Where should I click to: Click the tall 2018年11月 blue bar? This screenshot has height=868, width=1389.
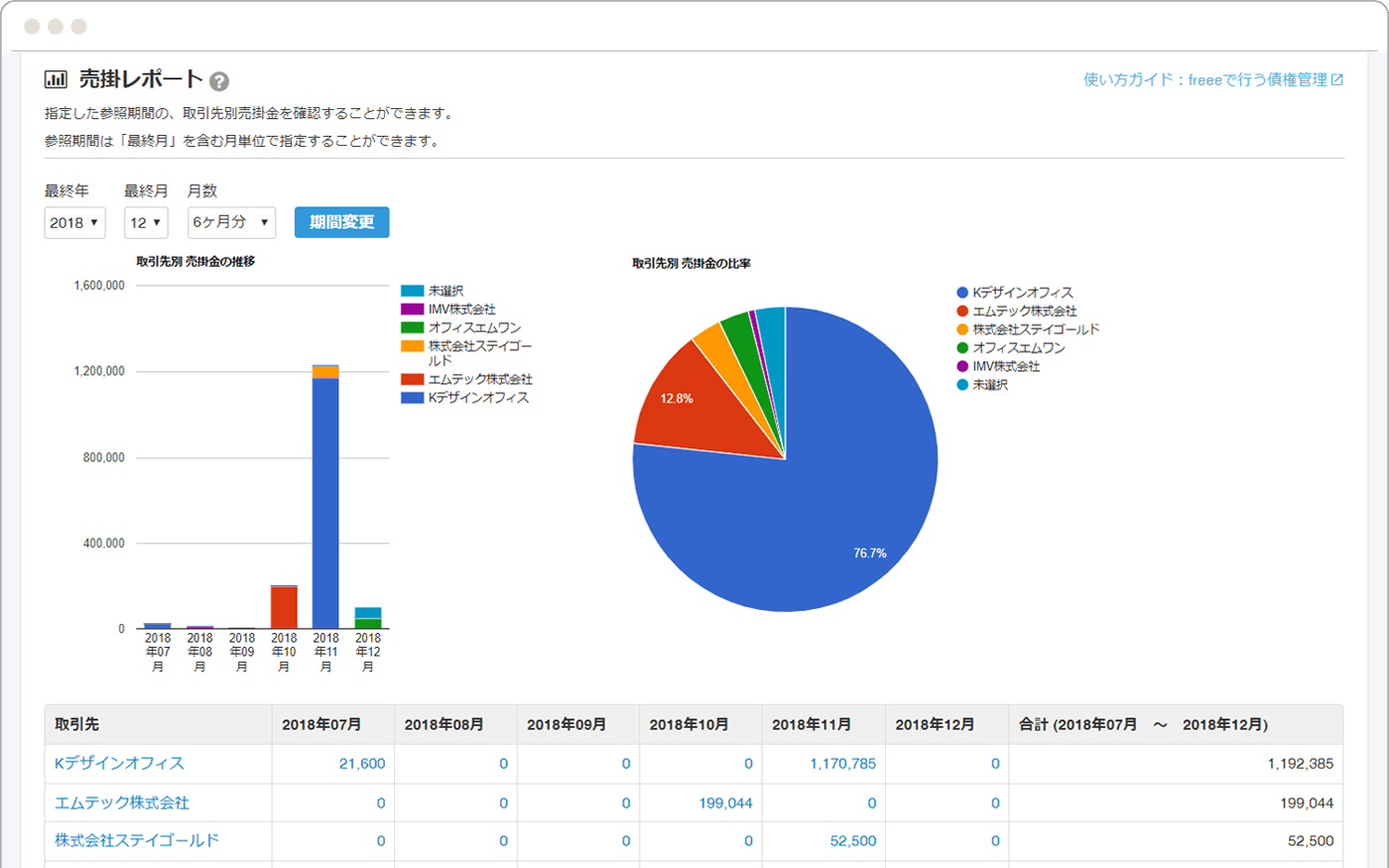point(325,496)
